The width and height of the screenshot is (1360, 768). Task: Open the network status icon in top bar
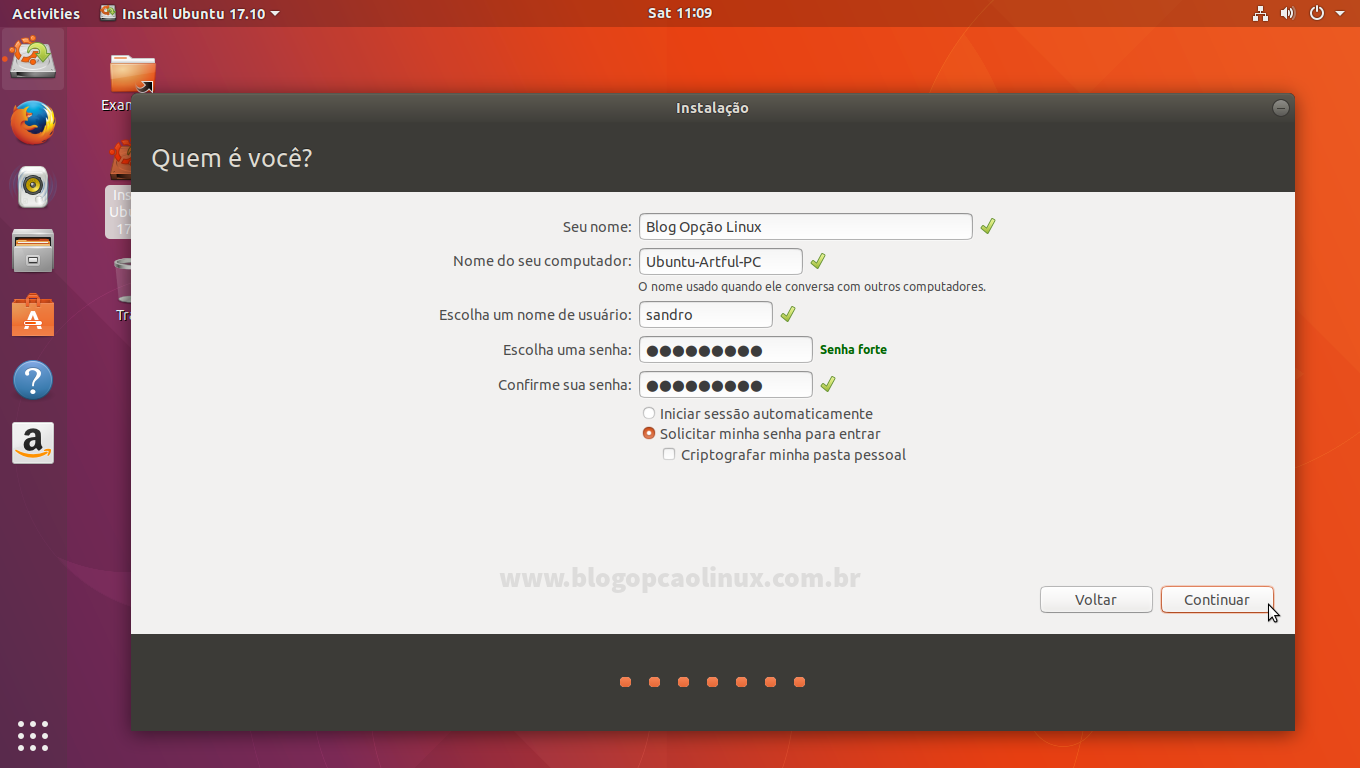pyautogui.click(x=1260, y=13)
